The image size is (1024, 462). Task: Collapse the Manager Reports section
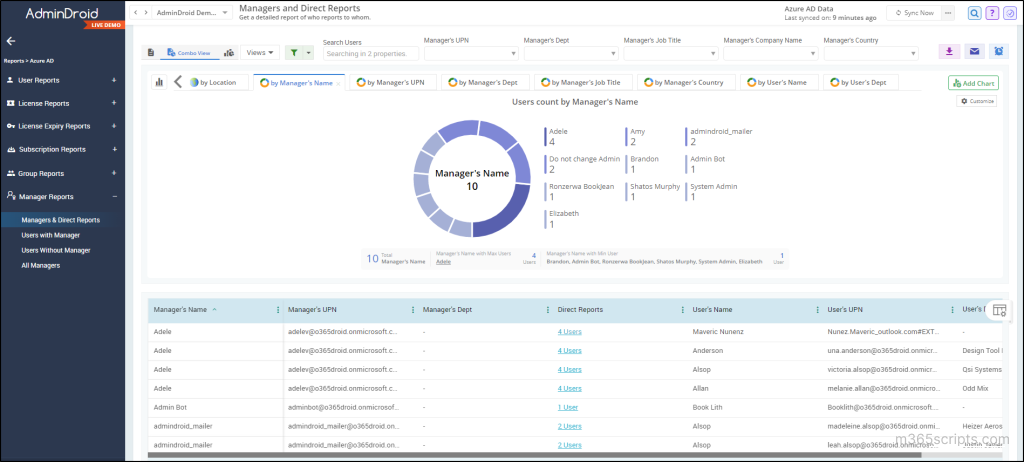pos(114,196)
